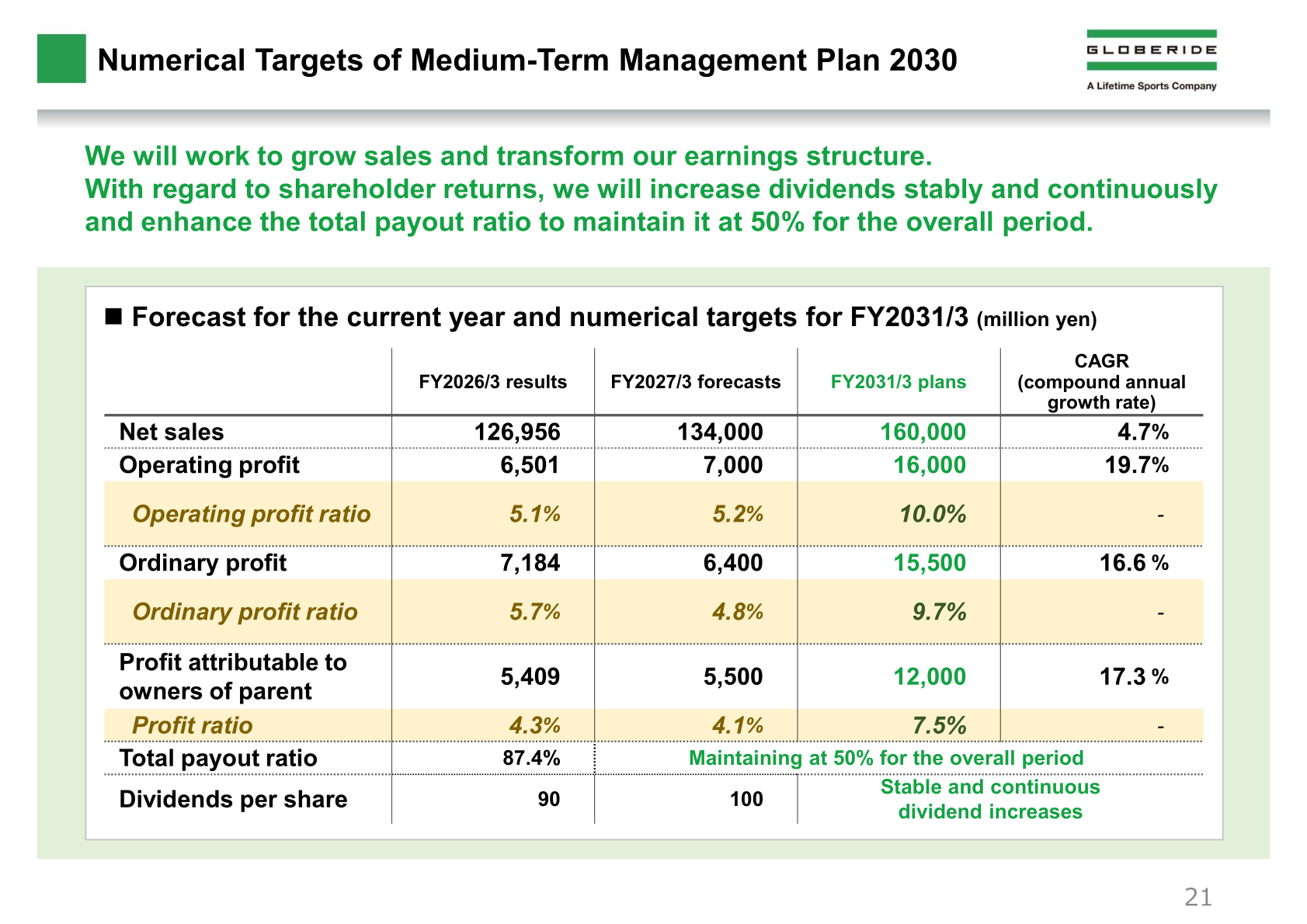
Task: Click the slide title 'Numerical Targets of Medium-Term Management Plan 2030'
Action: pyautogui.click(x=527, y=61)
